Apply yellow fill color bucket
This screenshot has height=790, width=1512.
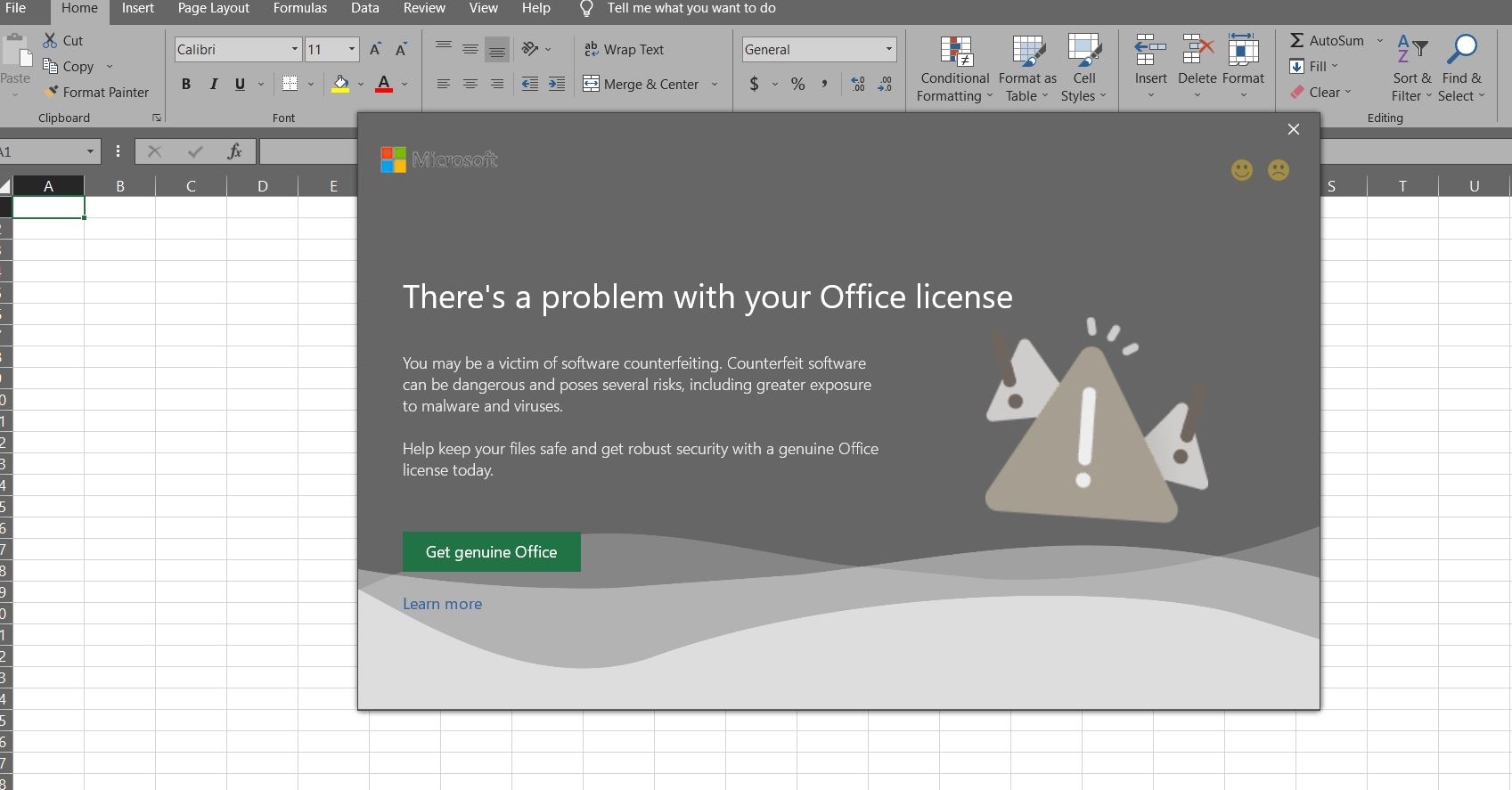click(340, 84)
